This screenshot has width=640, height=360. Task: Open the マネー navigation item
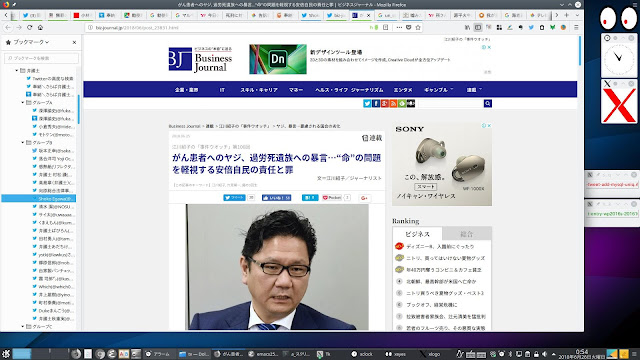click(x=296, y=90)
